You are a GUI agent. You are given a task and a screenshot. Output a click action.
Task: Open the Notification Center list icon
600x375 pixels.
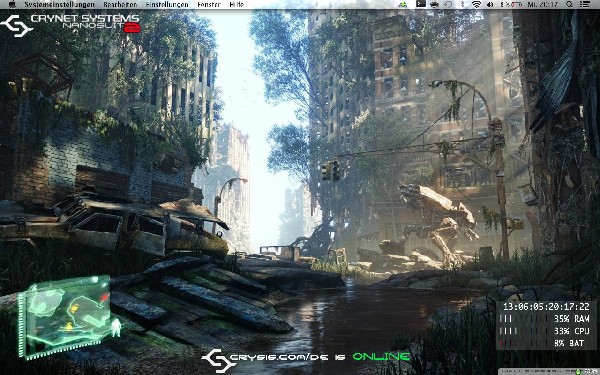[x=585, y=5]
